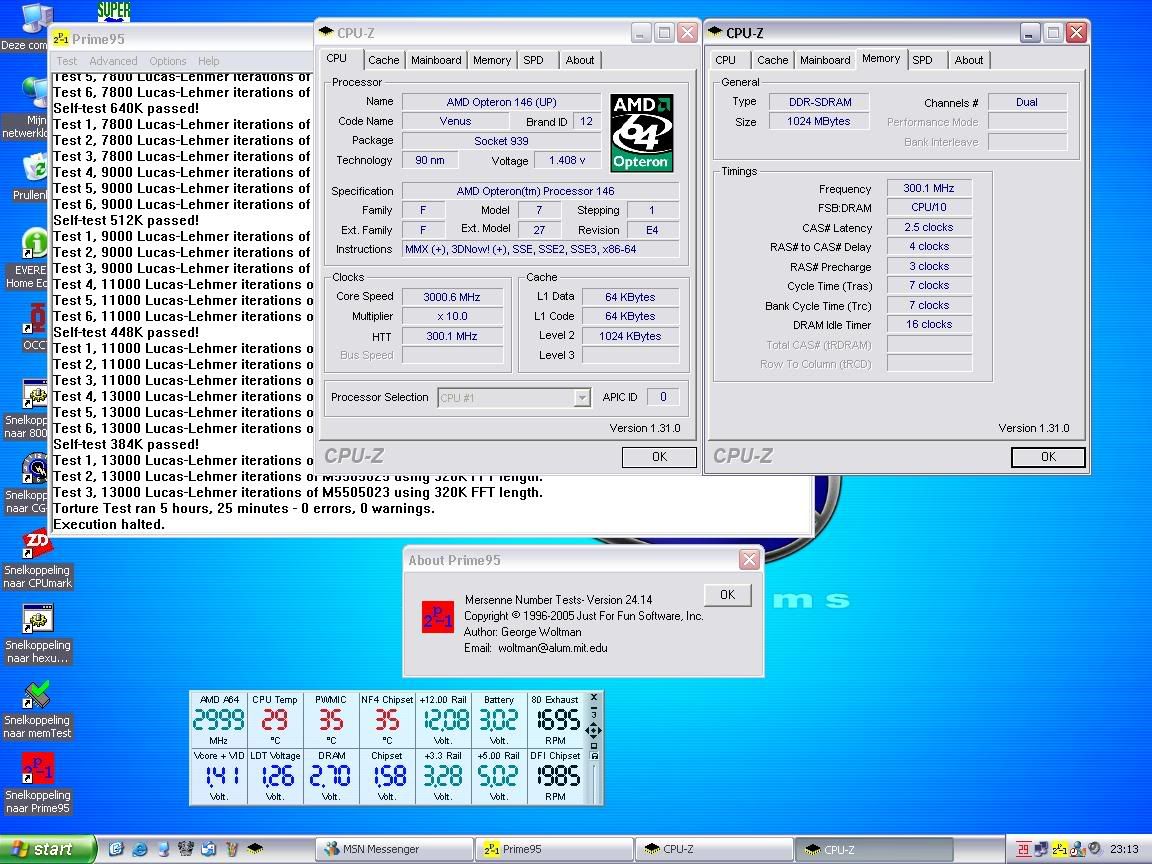Open the Options menu in Prime95

click(x=168, y=61)
